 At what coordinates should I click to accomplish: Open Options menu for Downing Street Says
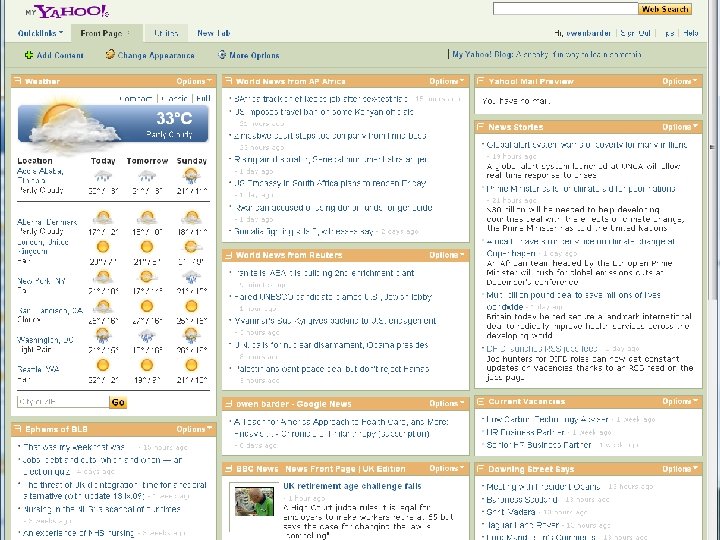pyautogui.click(x=680, y=469)
